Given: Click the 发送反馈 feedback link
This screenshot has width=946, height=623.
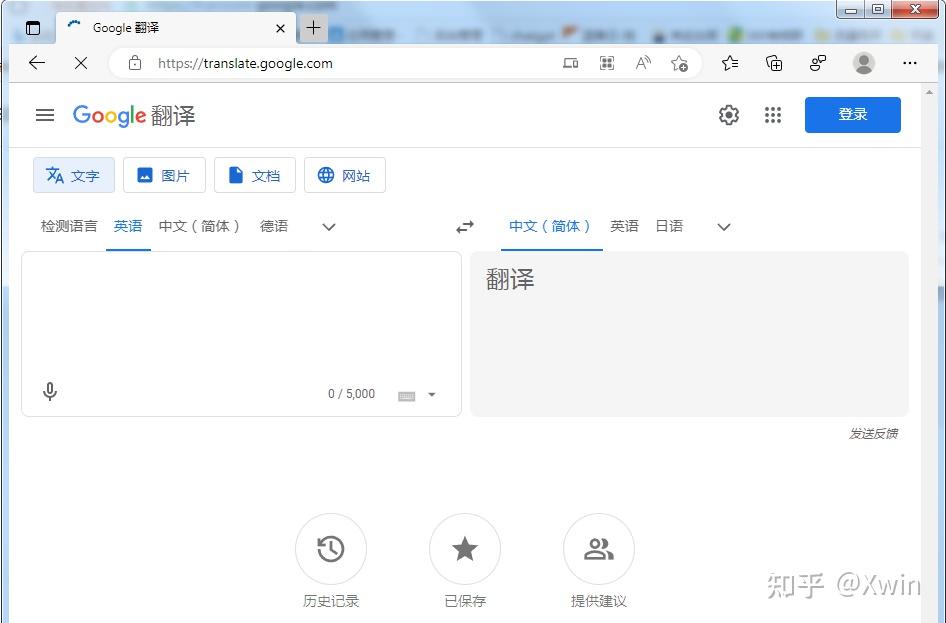Looking at the screenshot, I should [x=873, y=434].
